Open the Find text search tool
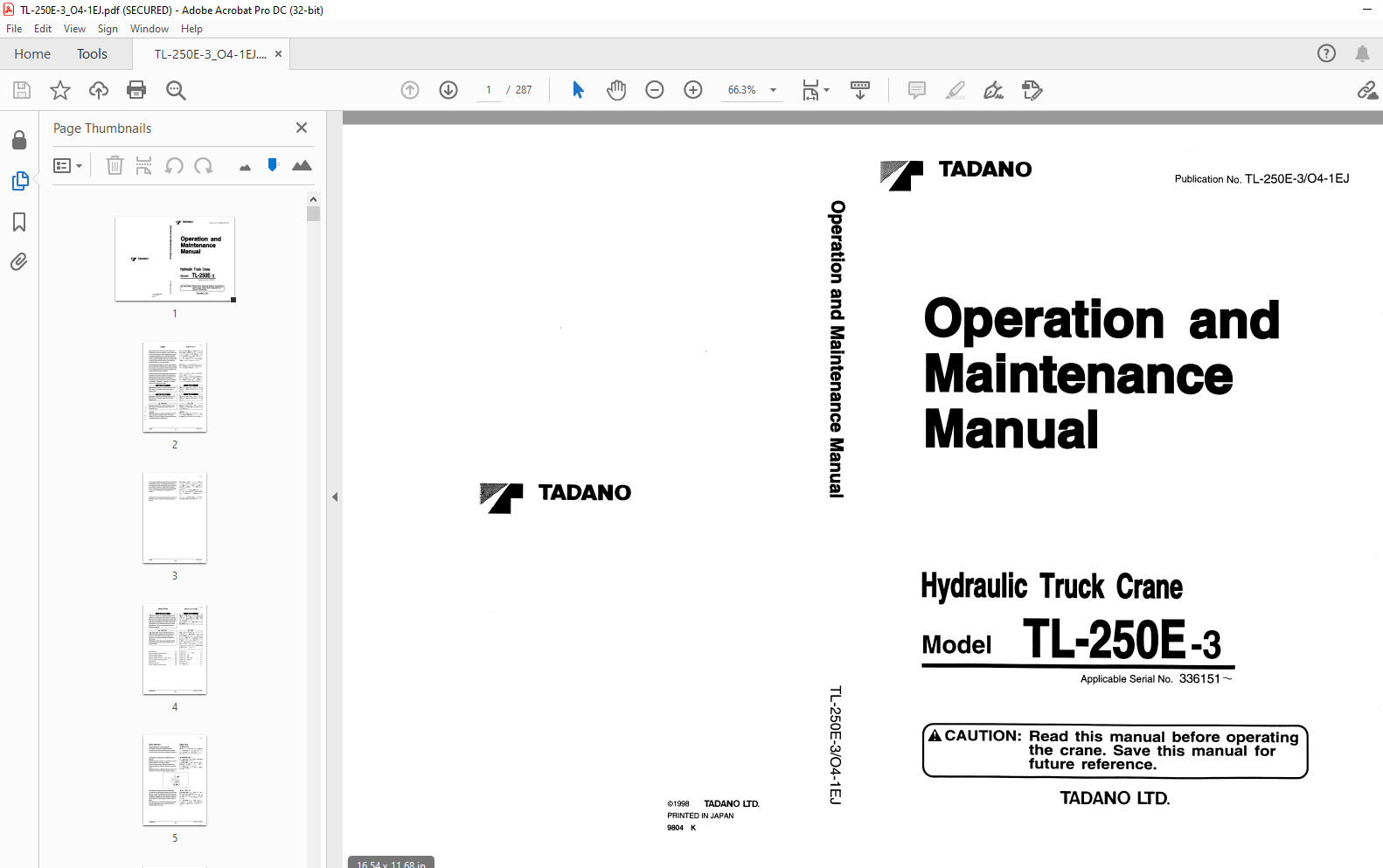1383x868 pixels. point(176,90)
